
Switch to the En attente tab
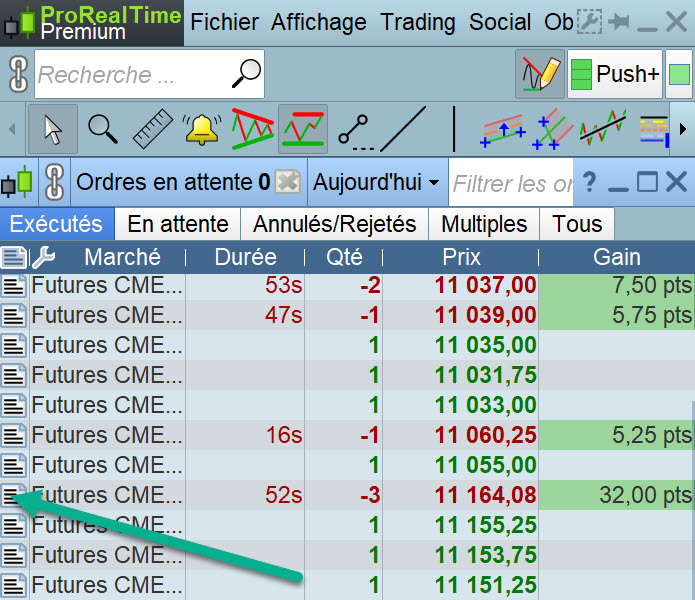coord(178,224)
